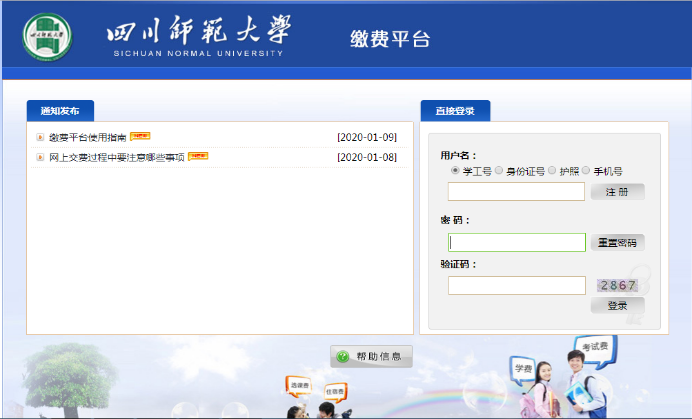Image resolution: width=692 pixels, height=419 pixels.
Task: Select the 学工号 radio option
Action: click(455, 170)
